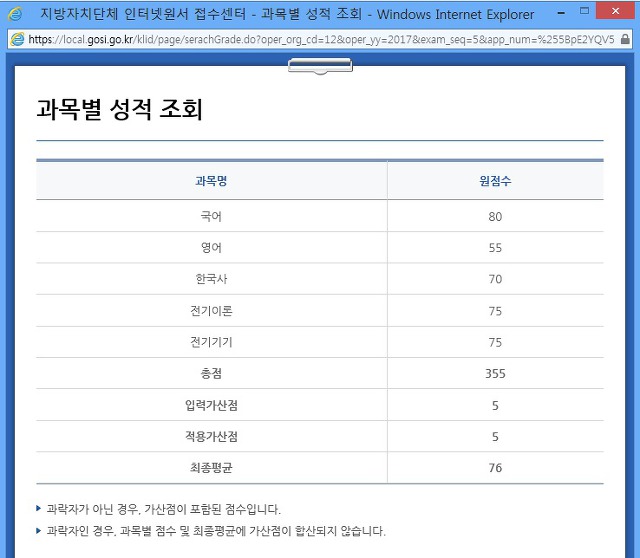The image size is (640, 558).
Task: Click the security lock icon
Action: pyautogui.click(x=625, y=39)
